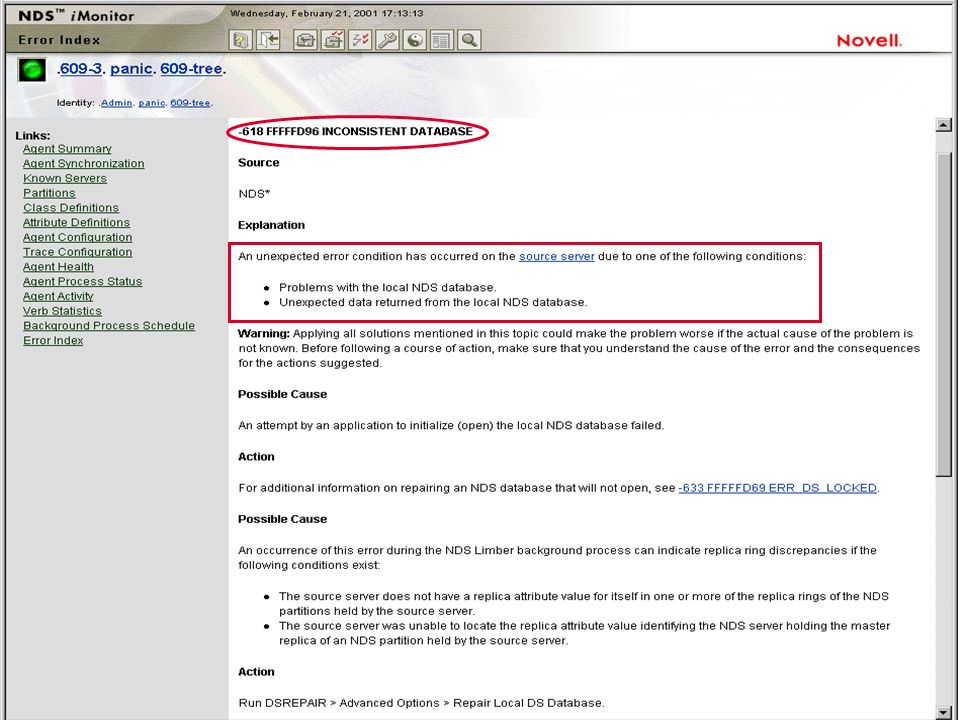Click the Warning: label text

264,334
